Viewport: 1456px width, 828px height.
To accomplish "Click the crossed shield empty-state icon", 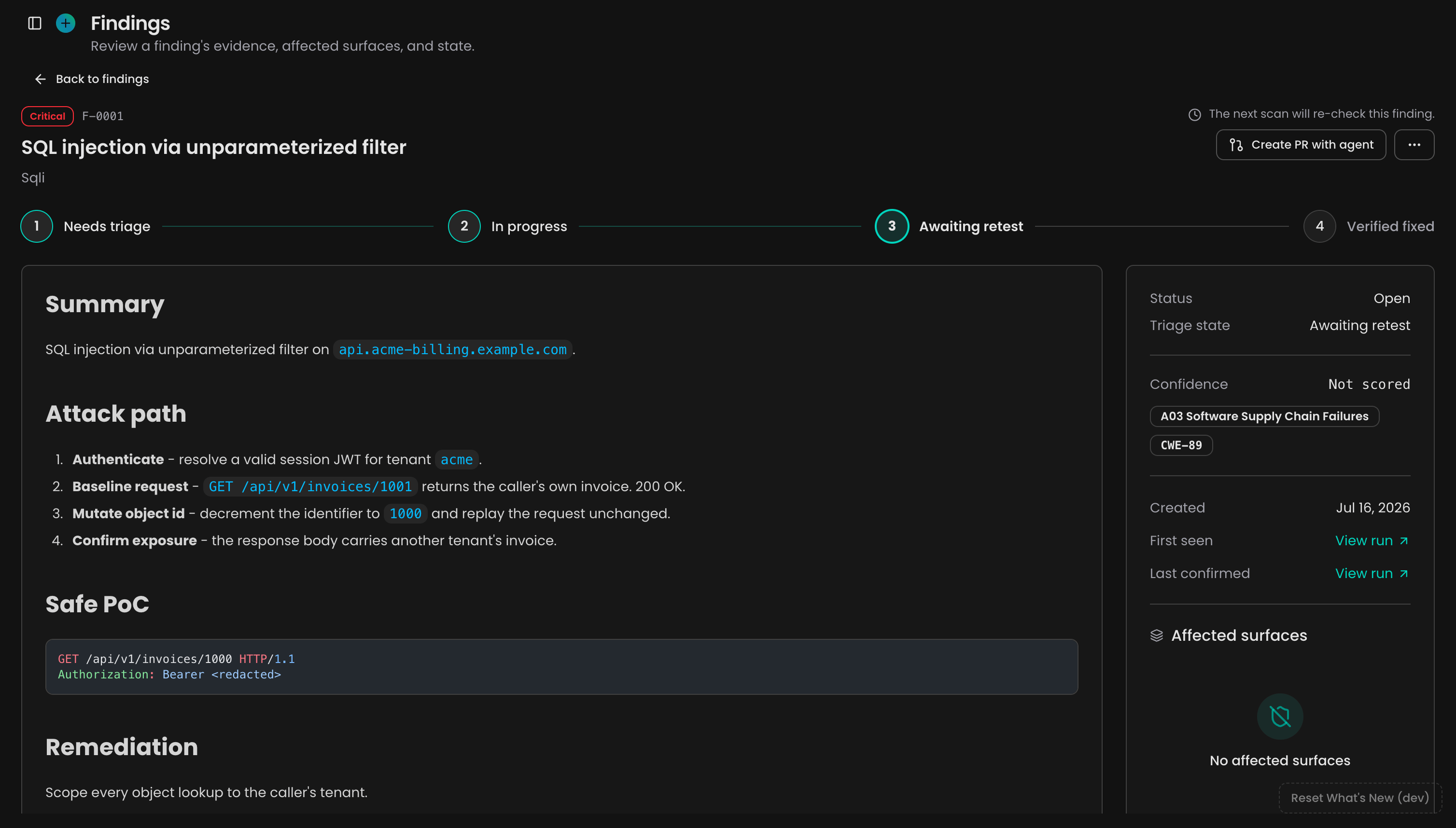I will click(x=1280, y=717).
